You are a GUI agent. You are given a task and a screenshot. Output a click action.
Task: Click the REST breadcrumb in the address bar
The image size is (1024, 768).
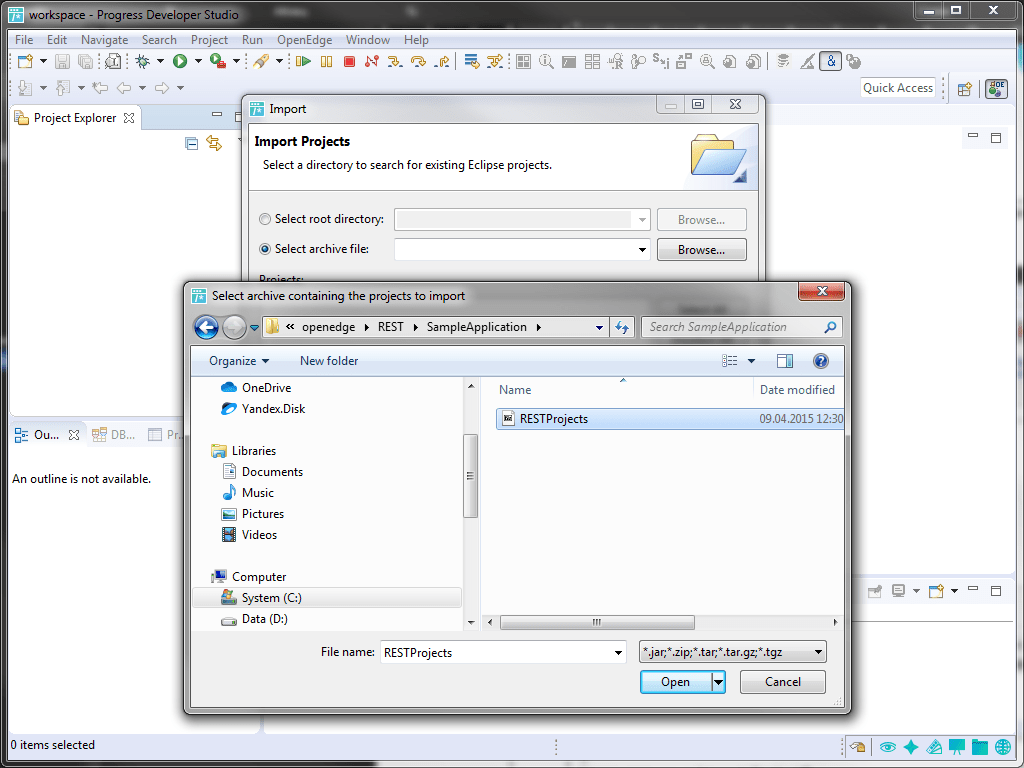click(x=391, y=327)
